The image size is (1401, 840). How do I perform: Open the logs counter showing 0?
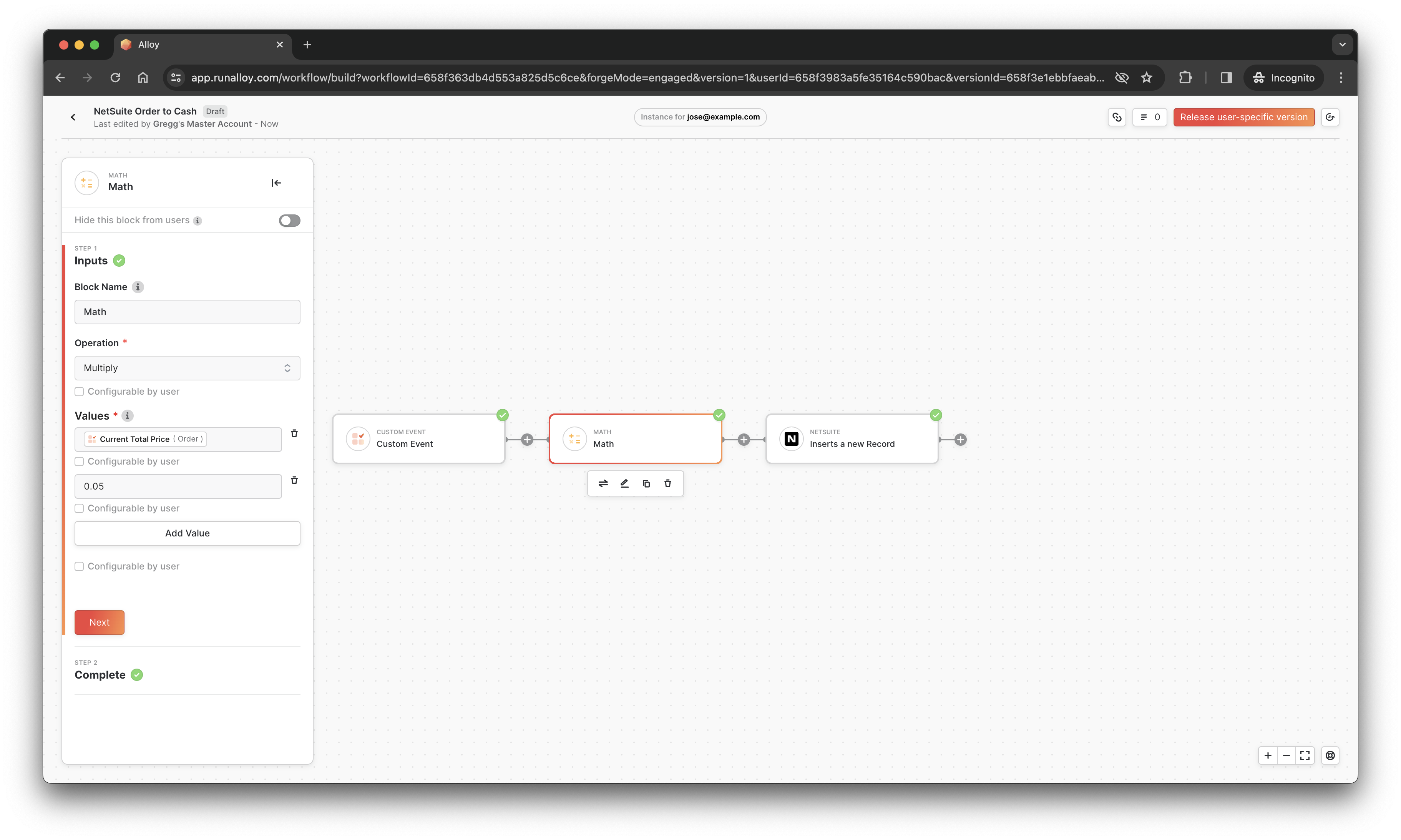pyautogui.click(x=1150, y=117)
